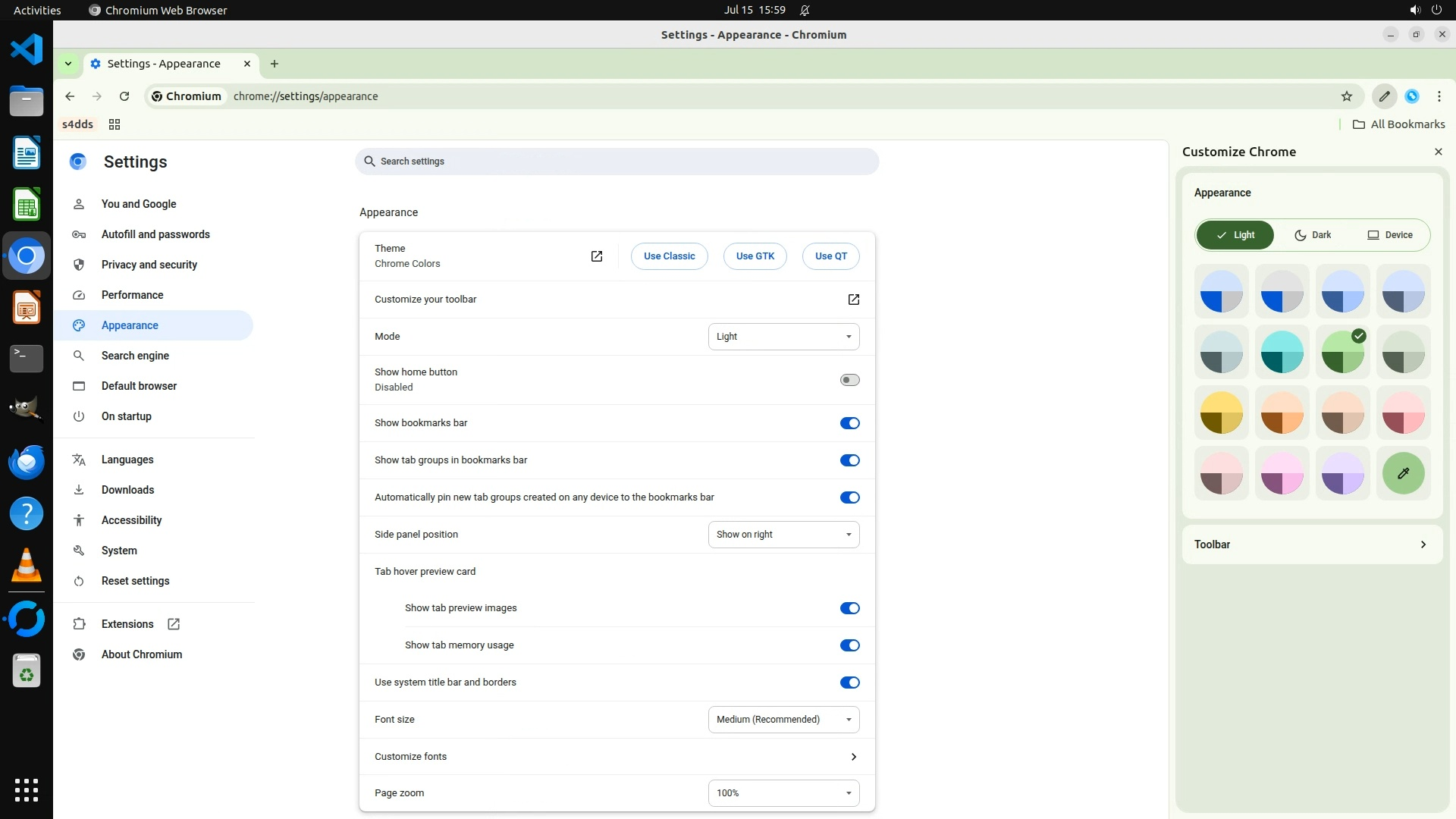Select Privacy and security in sidebar
Image resolution: width=1456 pixels, height=819 pixels.
[149, 265]
